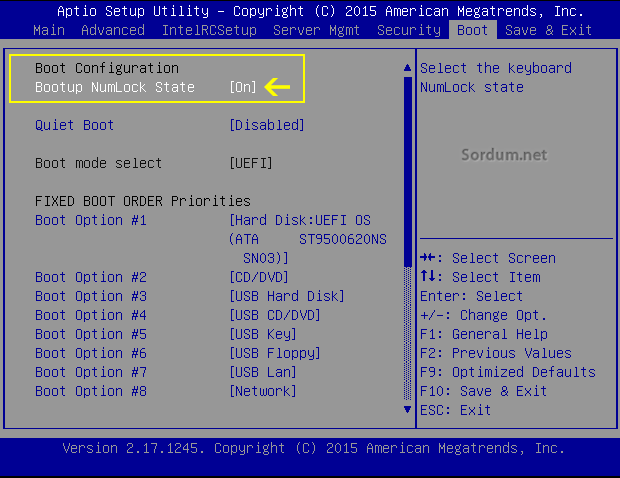
Task: Select the Boot Option #3 label
Action: [91, 296]
